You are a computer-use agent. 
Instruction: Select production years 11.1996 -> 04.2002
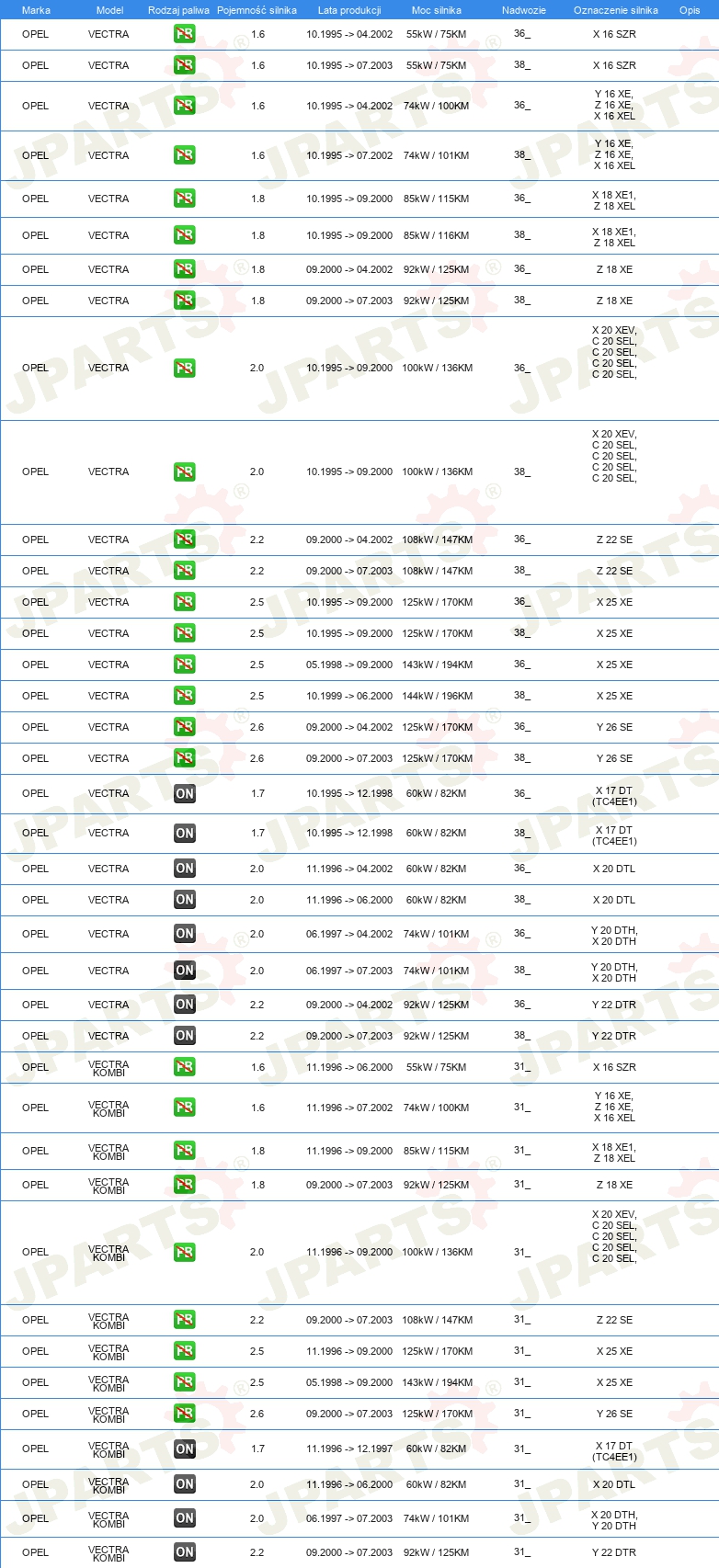coord(349,869)
